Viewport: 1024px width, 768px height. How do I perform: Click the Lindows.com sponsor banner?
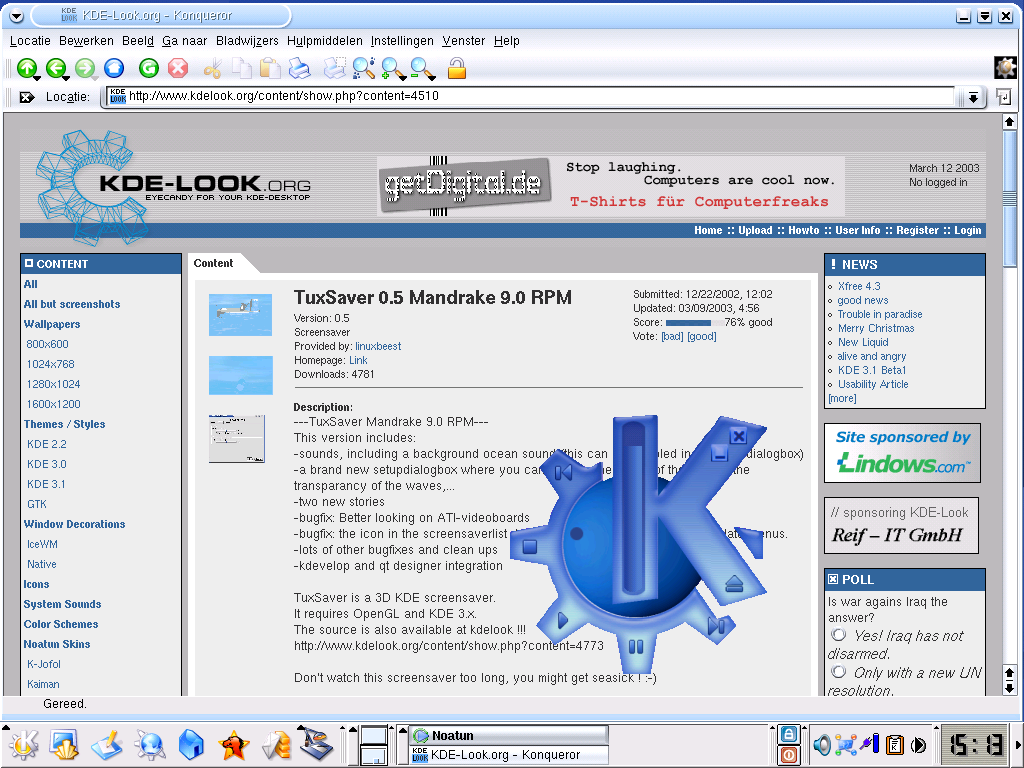(x=903, y=453)
